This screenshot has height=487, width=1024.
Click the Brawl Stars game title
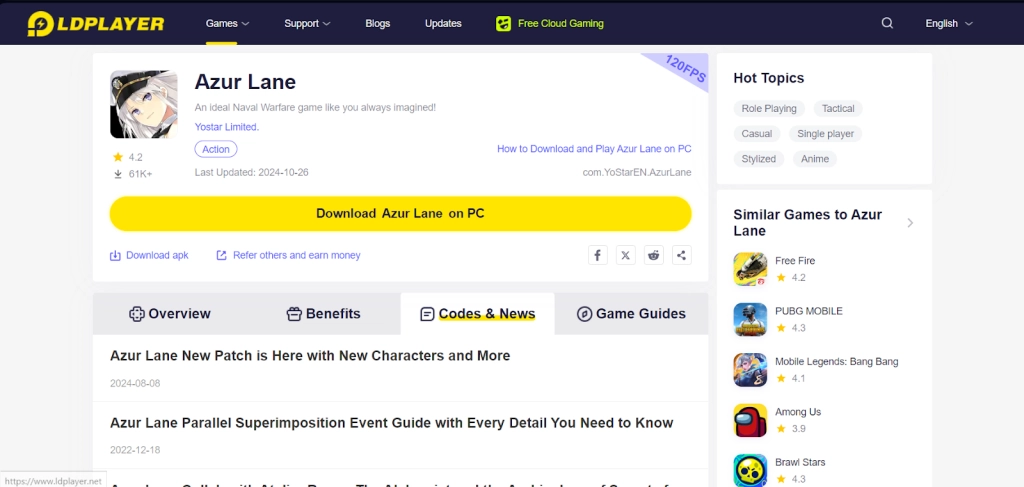tap(800, 462)
